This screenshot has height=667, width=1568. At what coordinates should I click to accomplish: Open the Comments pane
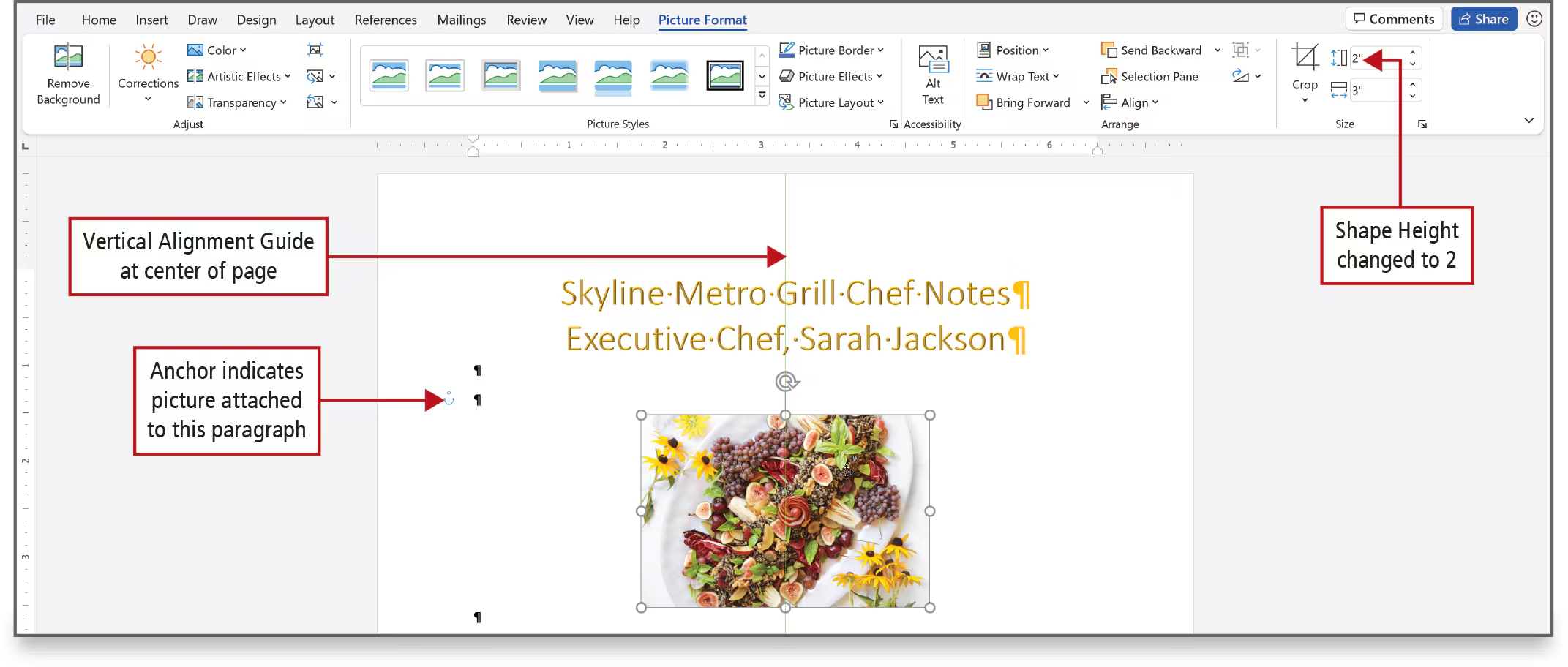click(1393, 19)
